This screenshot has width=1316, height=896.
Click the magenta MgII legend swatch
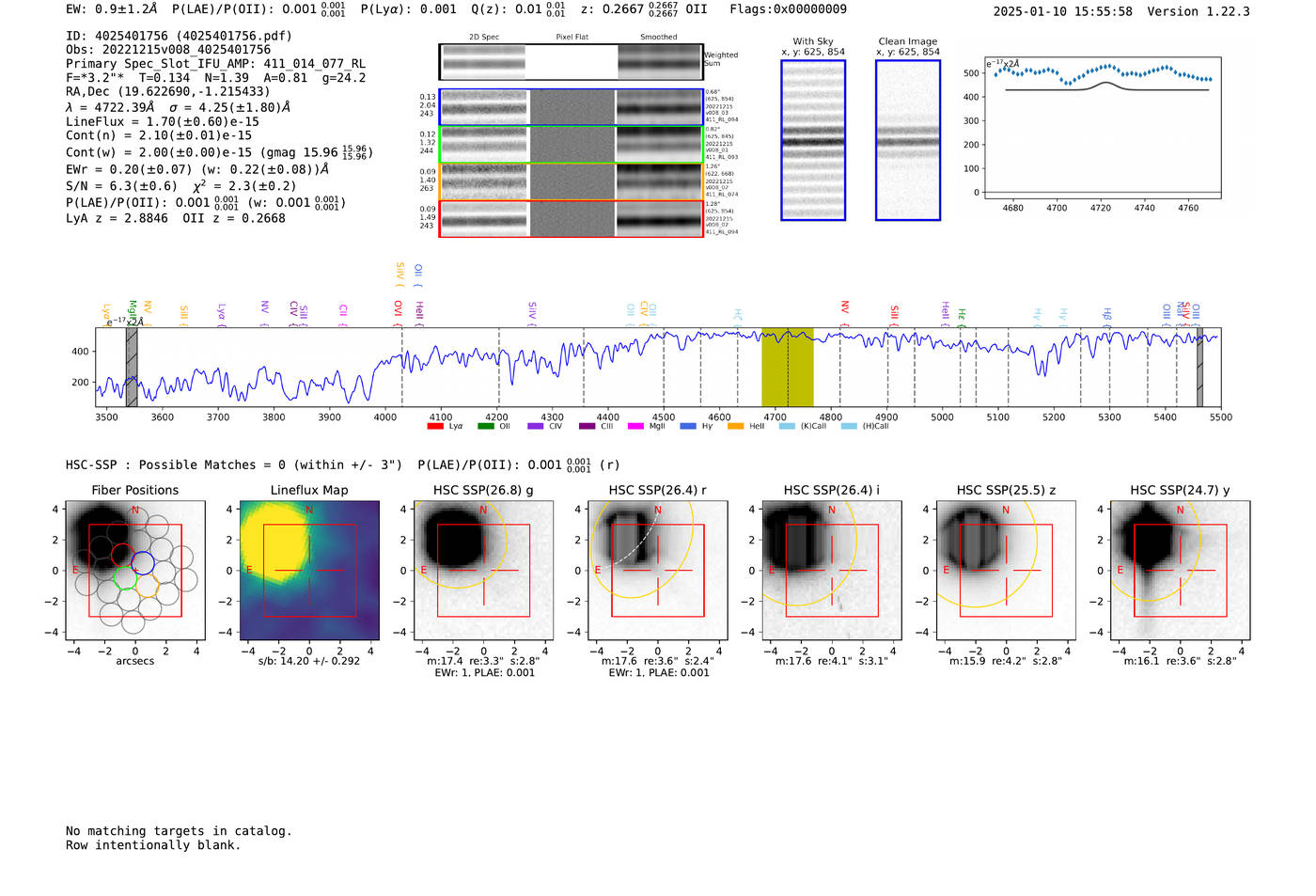click(636, 426)
